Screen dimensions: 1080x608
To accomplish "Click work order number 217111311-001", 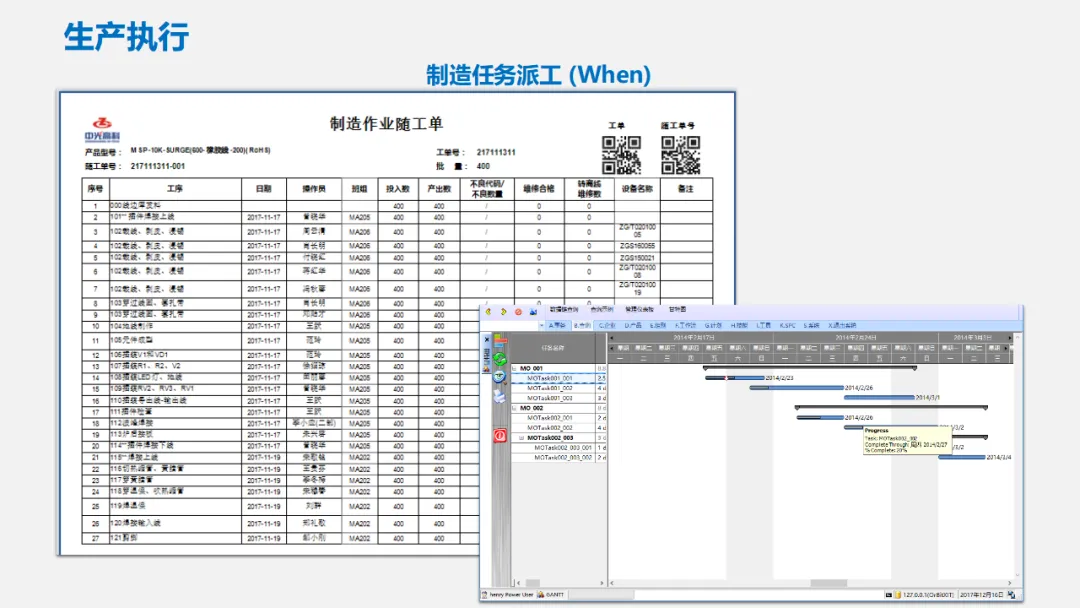I will point(158,166).
